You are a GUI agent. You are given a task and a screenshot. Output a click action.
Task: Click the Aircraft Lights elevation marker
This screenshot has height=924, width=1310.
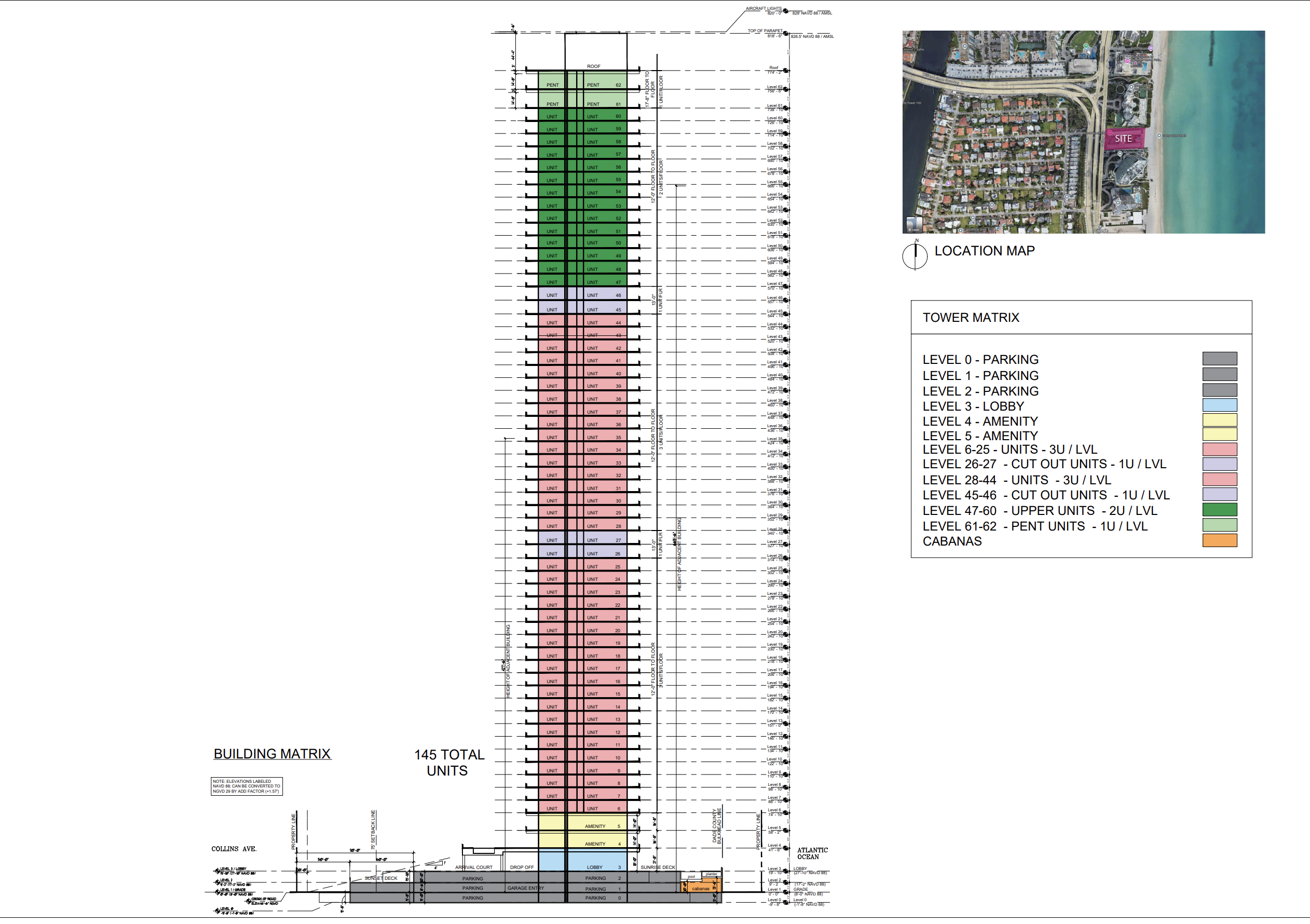click(x=786, y=11)
